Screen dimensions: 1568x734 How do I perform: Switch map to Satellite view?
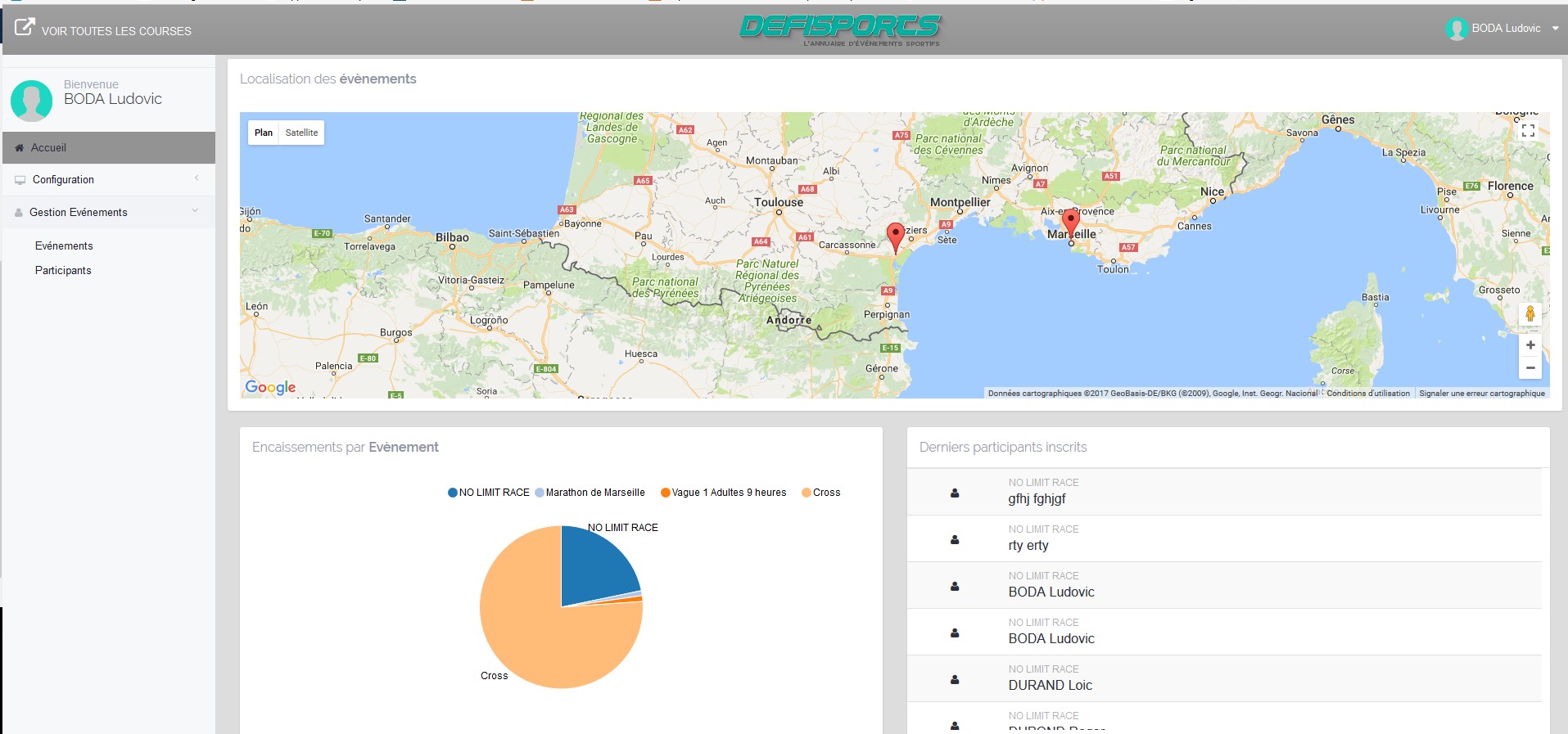click(301, 133)
